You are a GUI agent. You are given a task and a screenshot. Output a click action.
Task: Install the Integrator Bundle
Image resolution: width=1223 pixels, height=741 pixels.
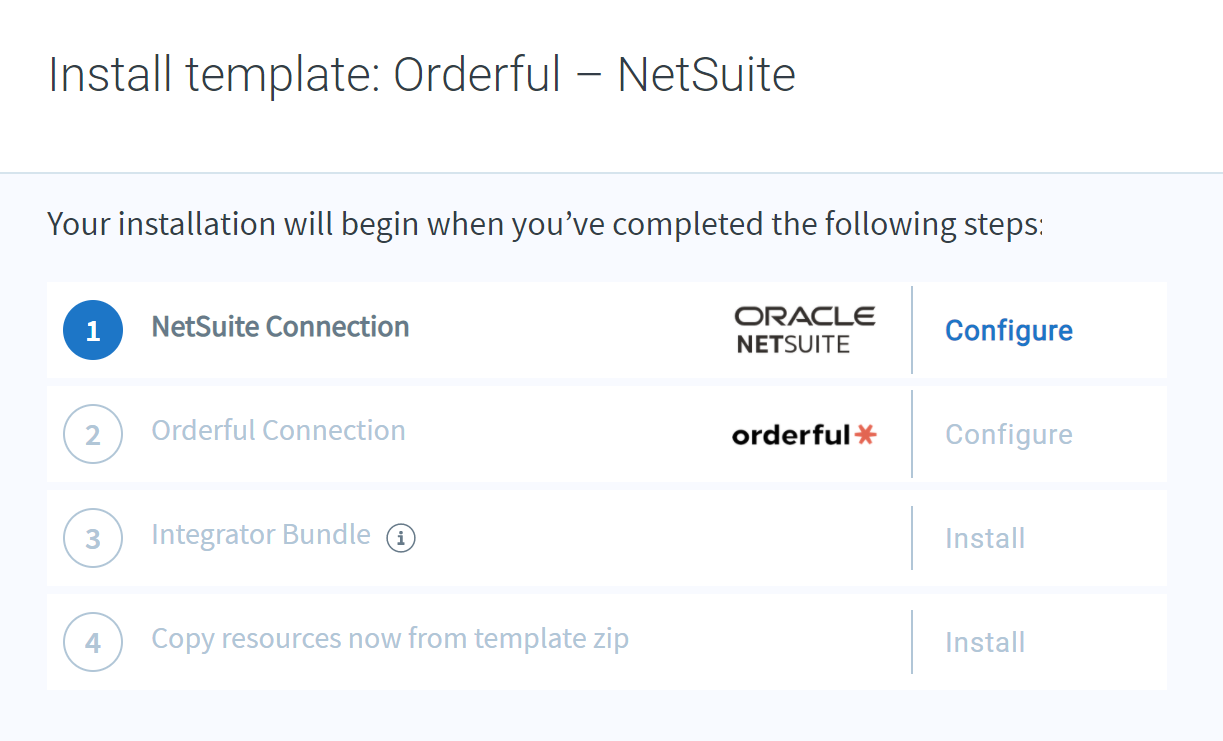985,538
